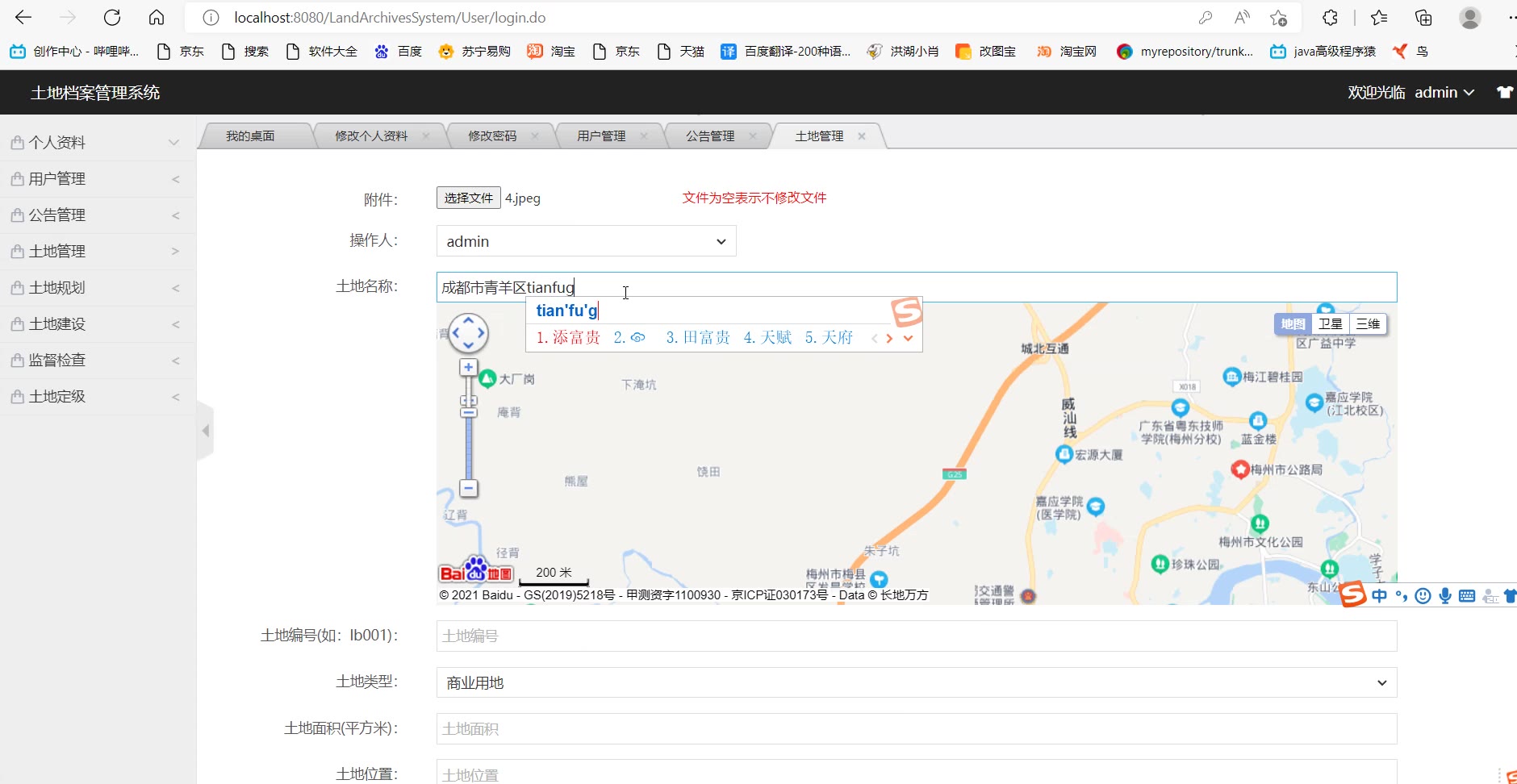Click the Sogou IME microphone icon
Image resolution: width=1517 pixels, height=784 pixels.
pyautogui.click(x=1444, y=596)
